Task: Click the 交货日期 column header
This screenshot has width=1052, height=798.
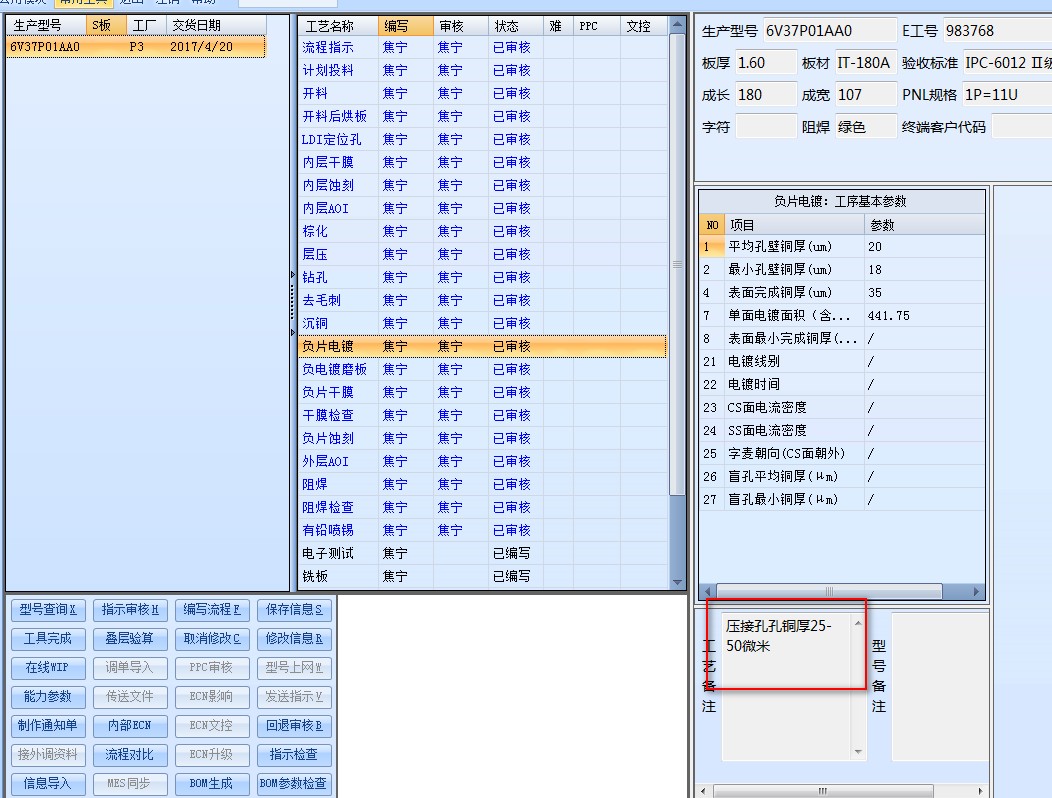Action: point(216,26)
